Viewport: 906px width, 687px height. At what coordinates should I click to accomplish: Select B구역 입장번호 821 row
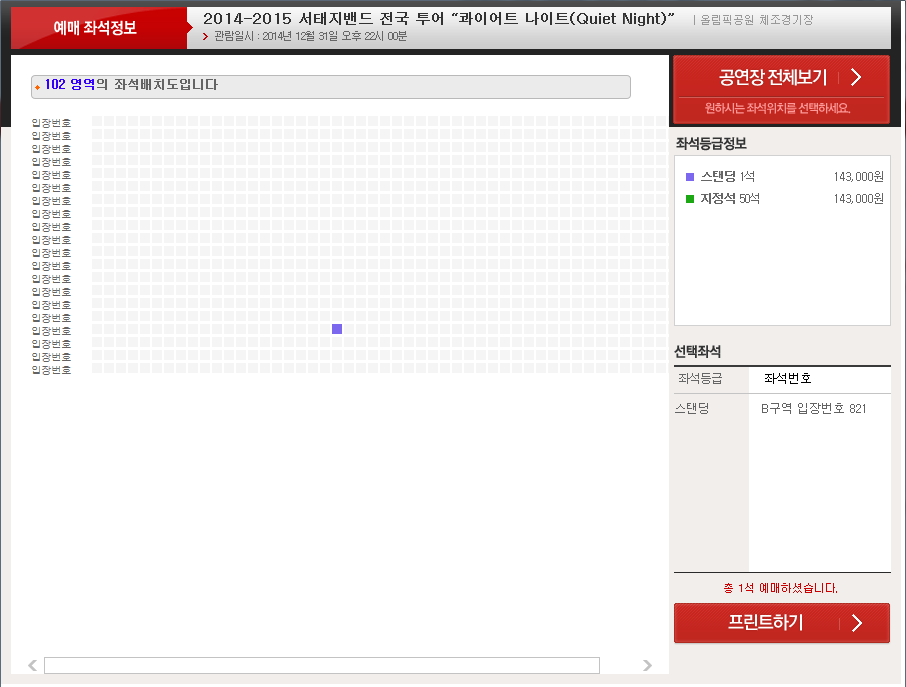point(782,409)
